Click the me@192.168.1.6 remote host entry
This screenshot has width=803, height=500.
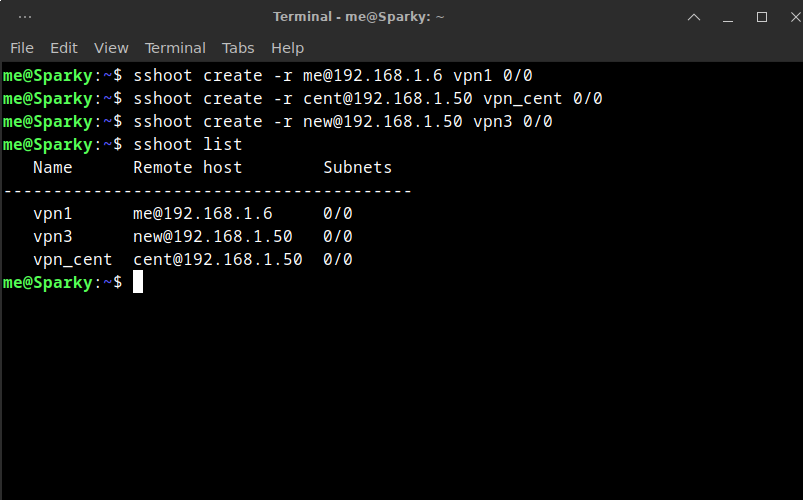(202, 214)
